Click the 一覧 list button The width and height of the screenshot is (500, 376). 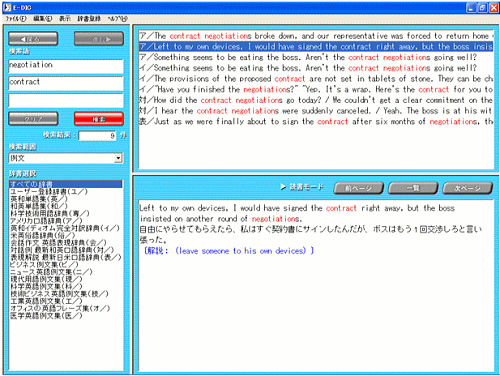(413, 188)
